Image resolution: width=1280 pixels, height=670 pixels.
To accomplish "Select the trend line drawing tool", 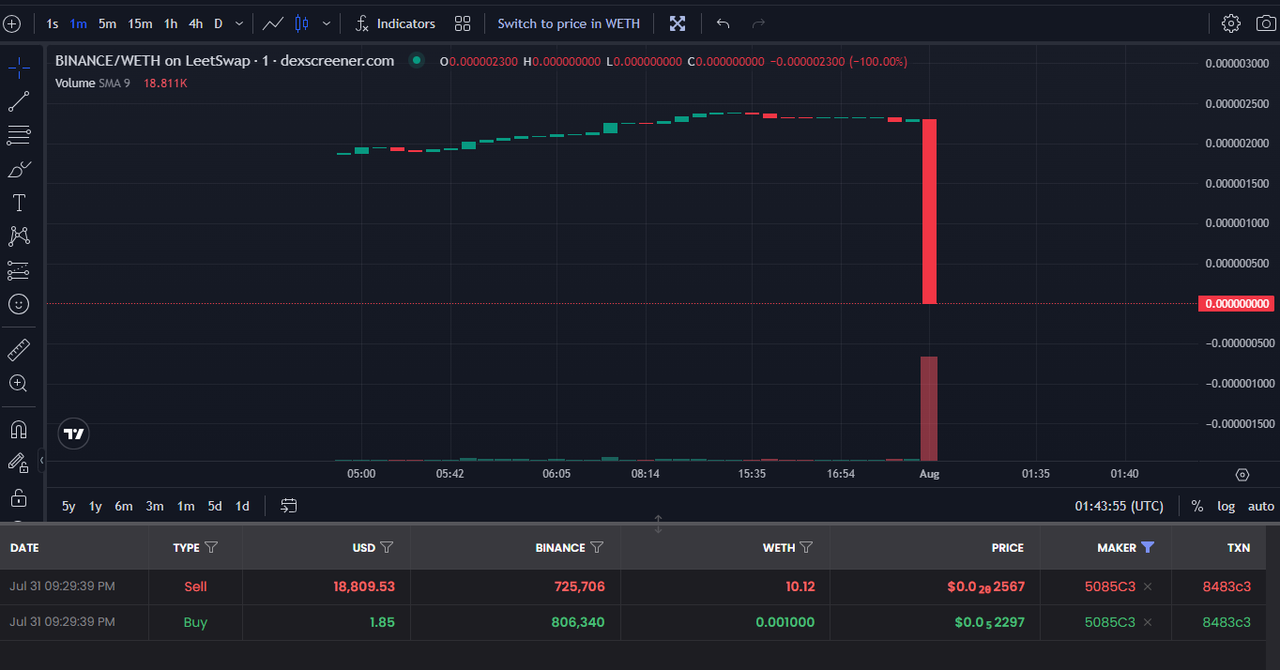I will click(x=18, y=101).
